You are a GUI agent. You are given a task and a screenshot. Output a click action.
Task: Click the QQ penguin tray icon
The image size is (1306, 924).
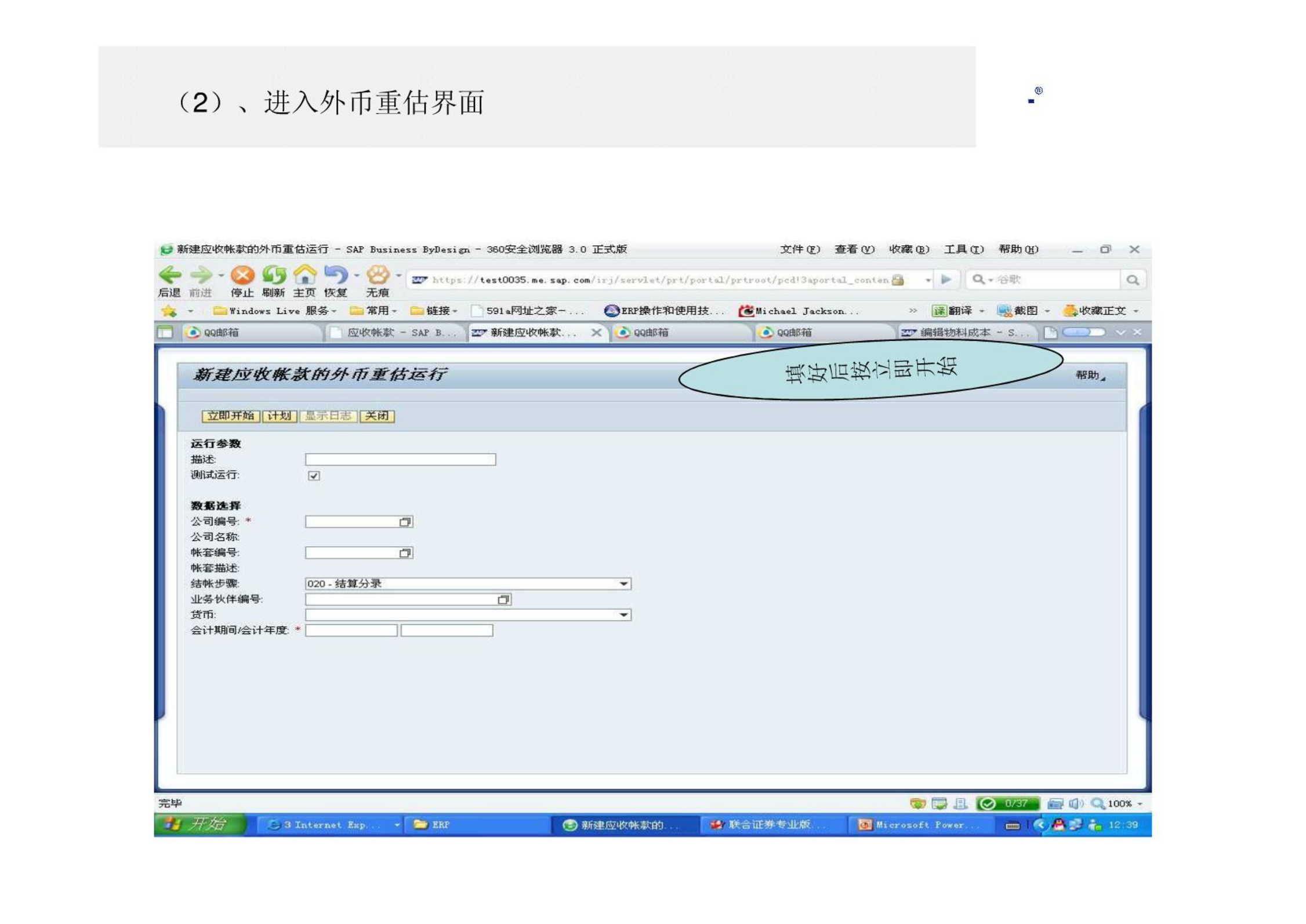1058,824
